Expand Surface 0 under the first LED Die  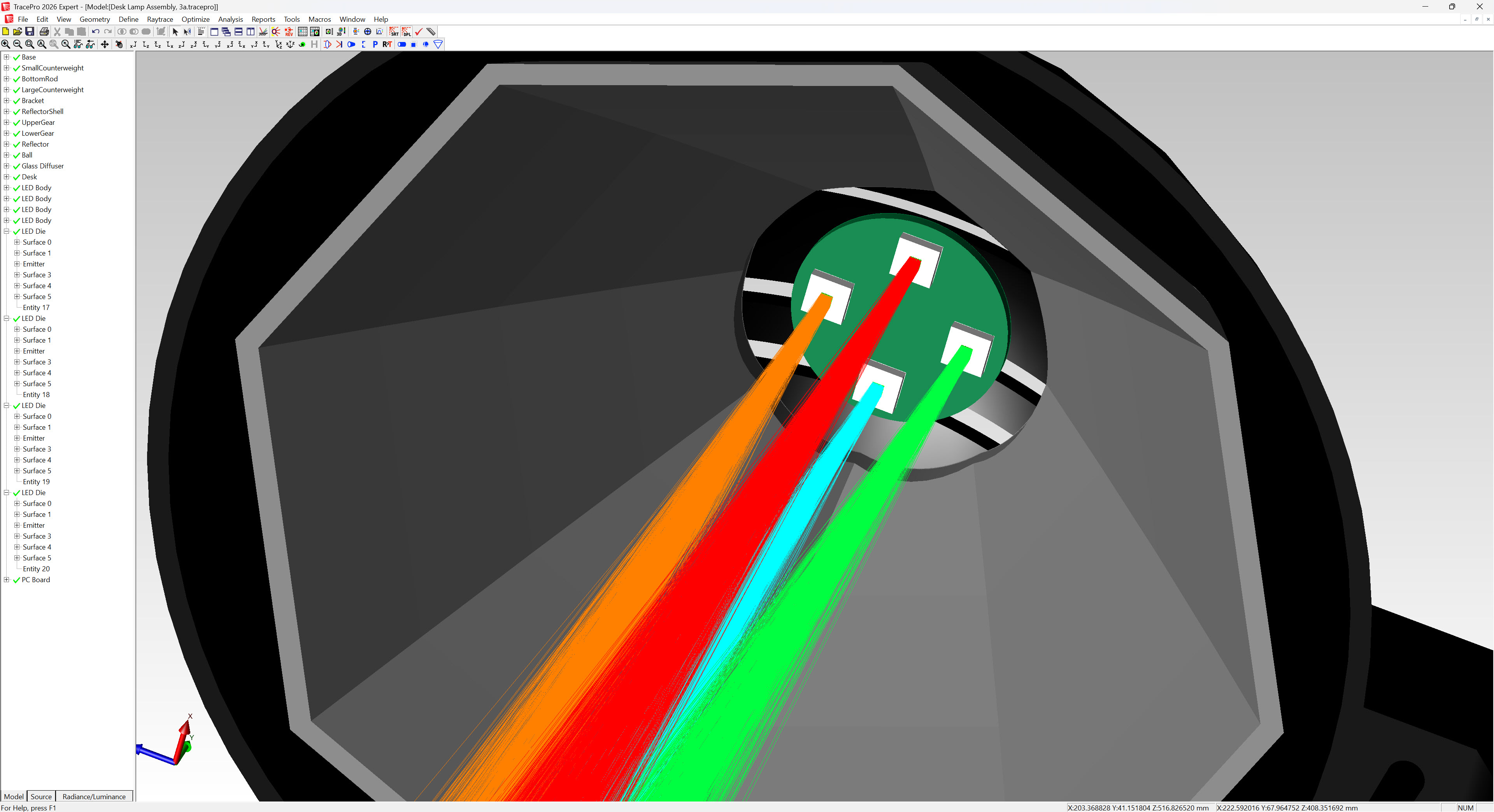tap(17, 242)
